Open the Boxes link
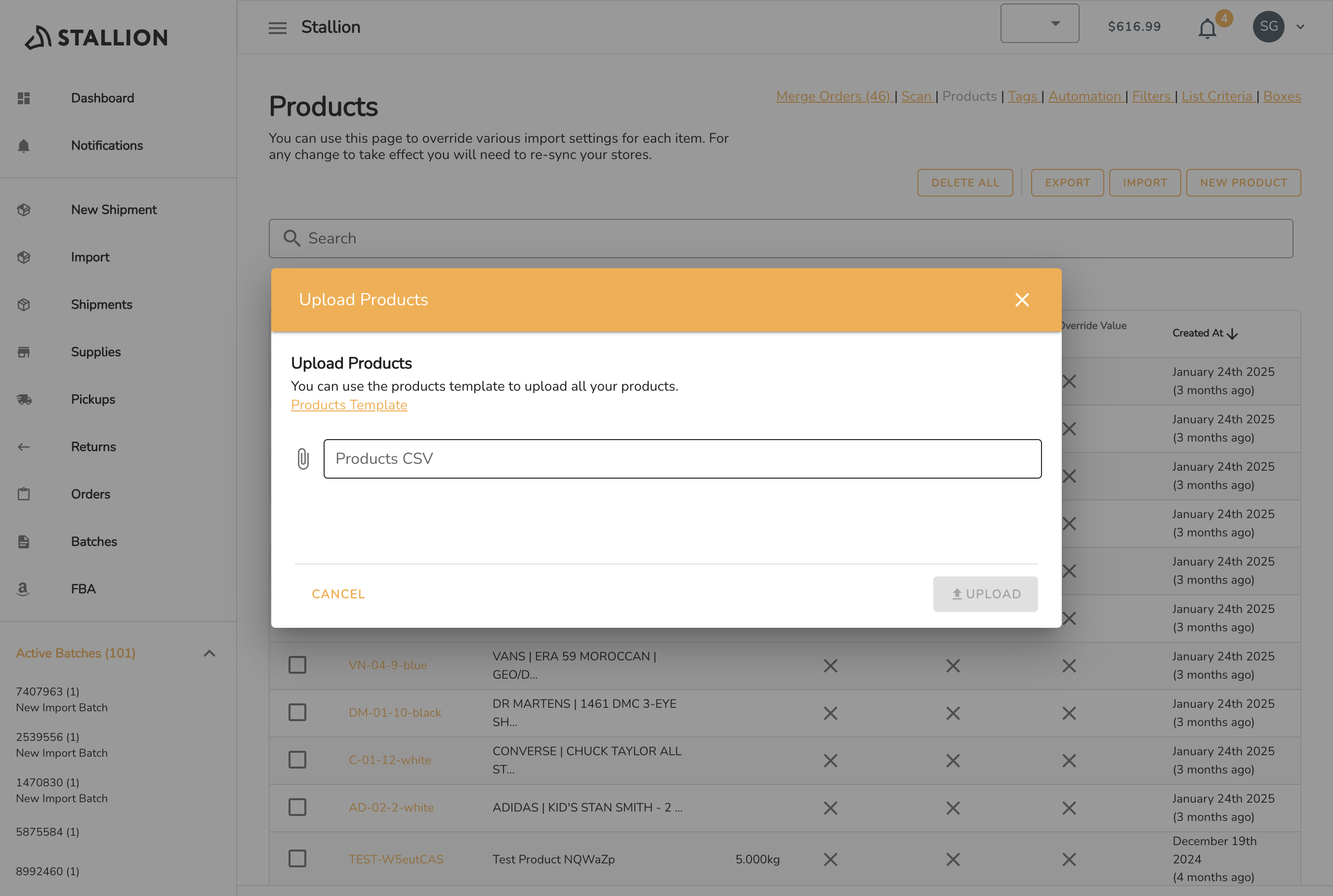Image resolution: width=1333 pixels, height=896 pixels. (x=1282, y=96)
